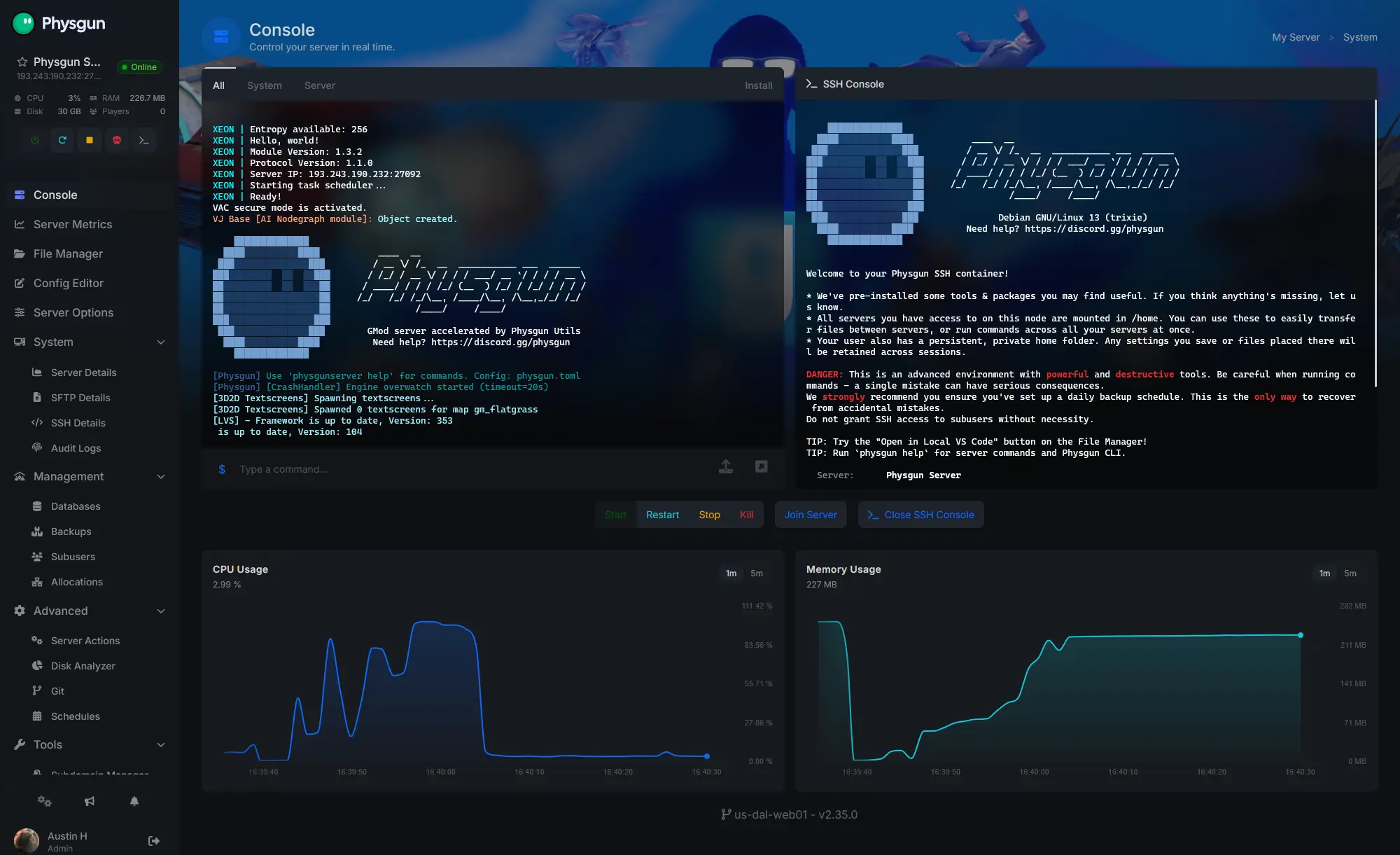Select 1m range on Memory Usage chart
This screenshot has height=855, width=1400.
pyautogui.click(x=1324, y=574)
